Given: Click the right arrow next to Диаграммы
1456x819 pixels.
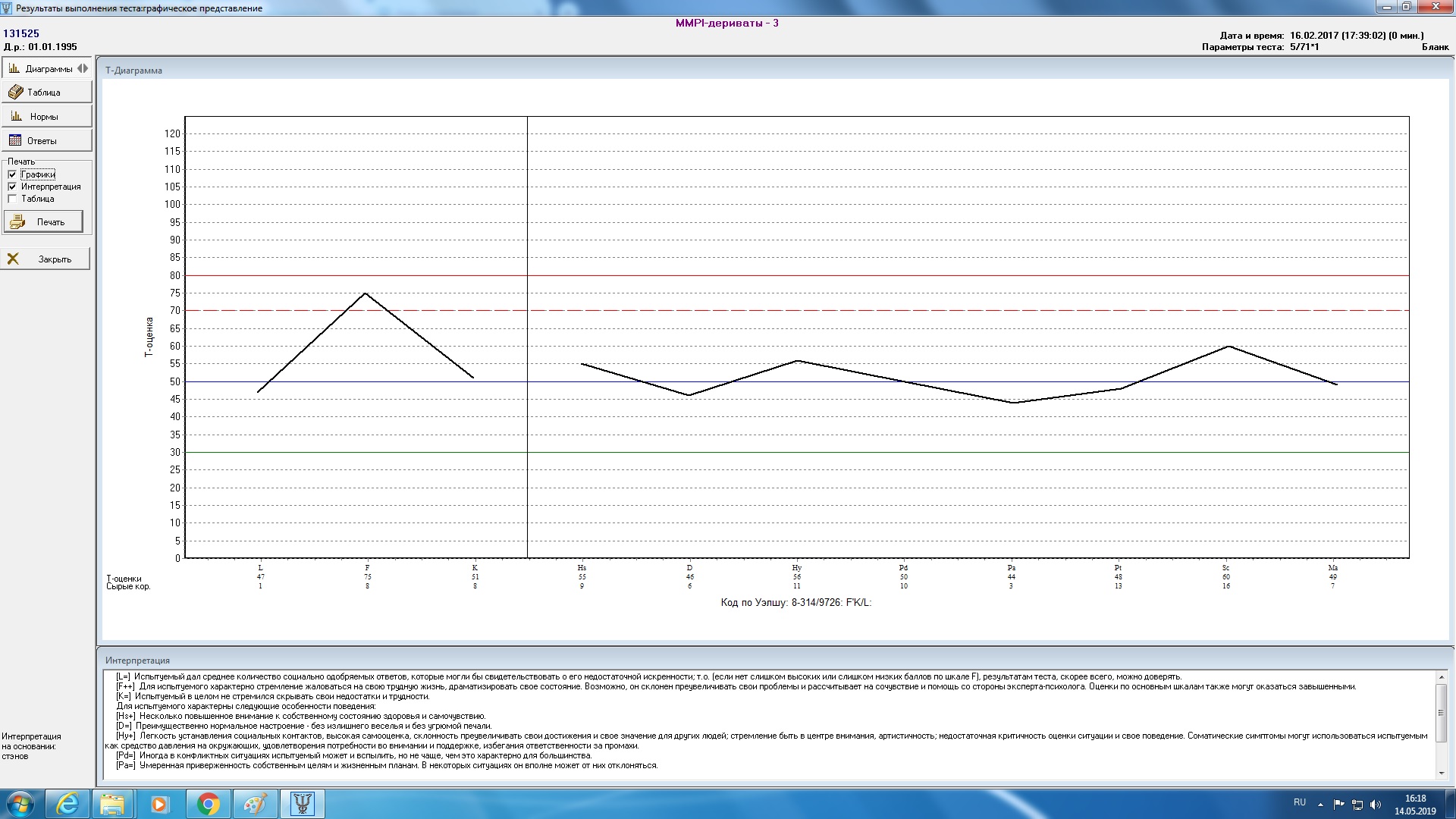Looking at the screenshot, I should (x=86, y=68).
